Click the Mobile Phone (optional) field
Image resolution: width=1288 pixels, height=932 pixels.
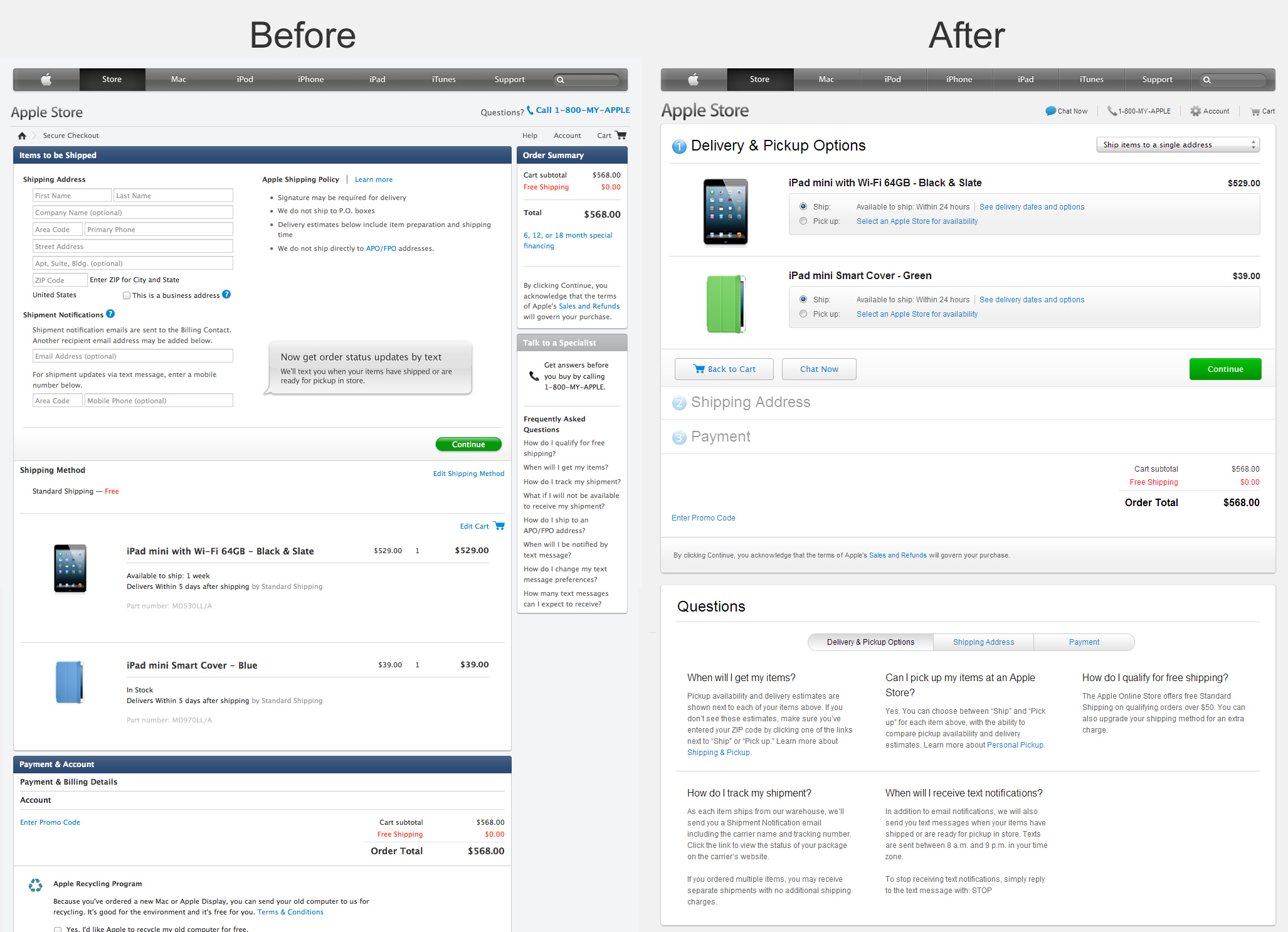[x=159, y=401]
